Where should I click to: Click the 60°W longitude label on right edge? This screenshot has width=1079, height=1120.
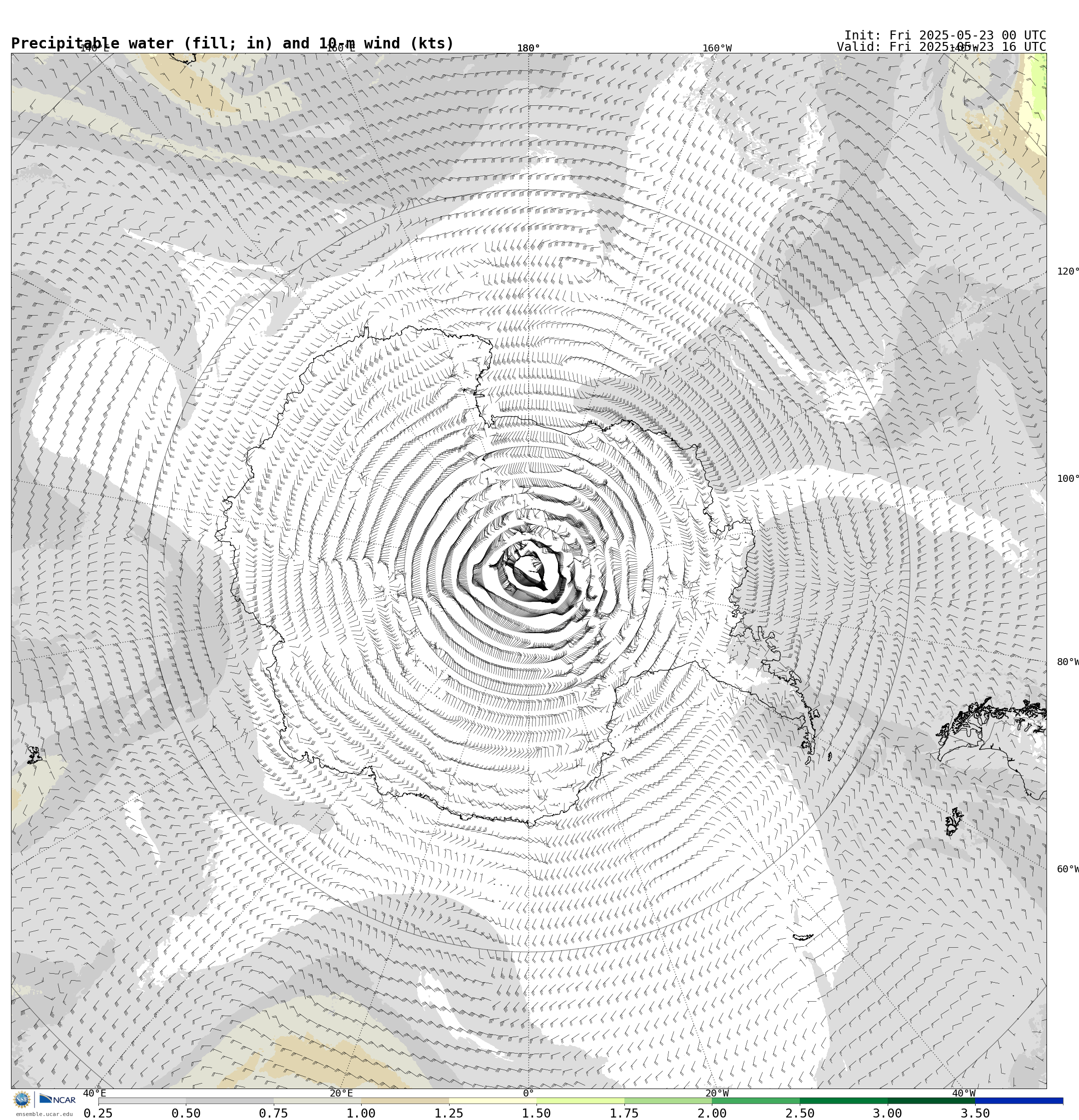[1068, 869]
